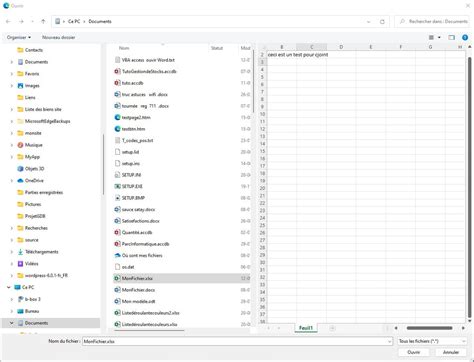Viewport: 474px width, 362px height.
Task: Select Liens folder in sidebar
Action: [30, 97]
